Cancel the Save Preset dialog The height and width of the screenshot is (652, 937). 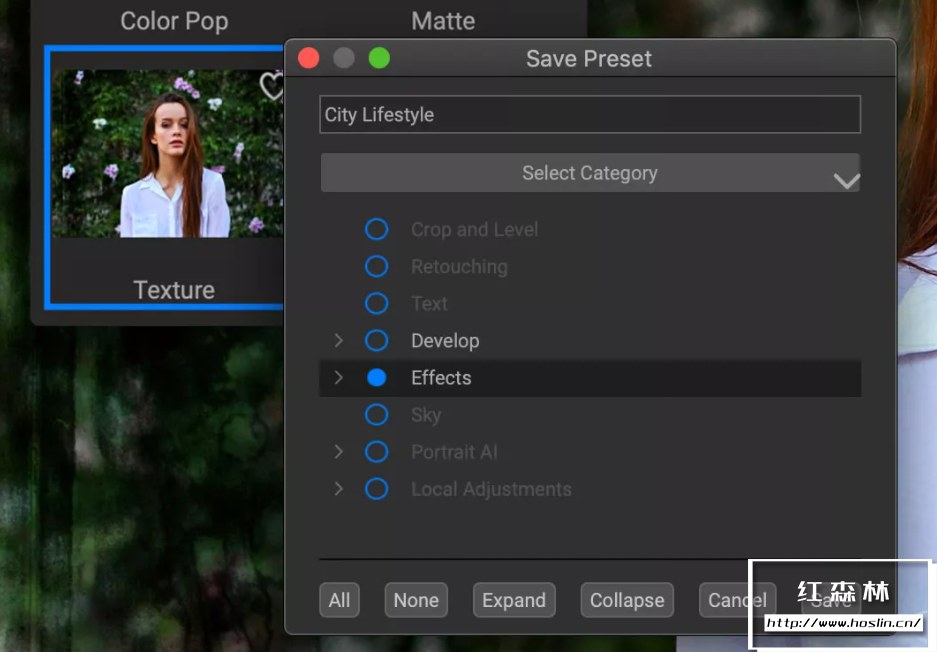(737, 599)
